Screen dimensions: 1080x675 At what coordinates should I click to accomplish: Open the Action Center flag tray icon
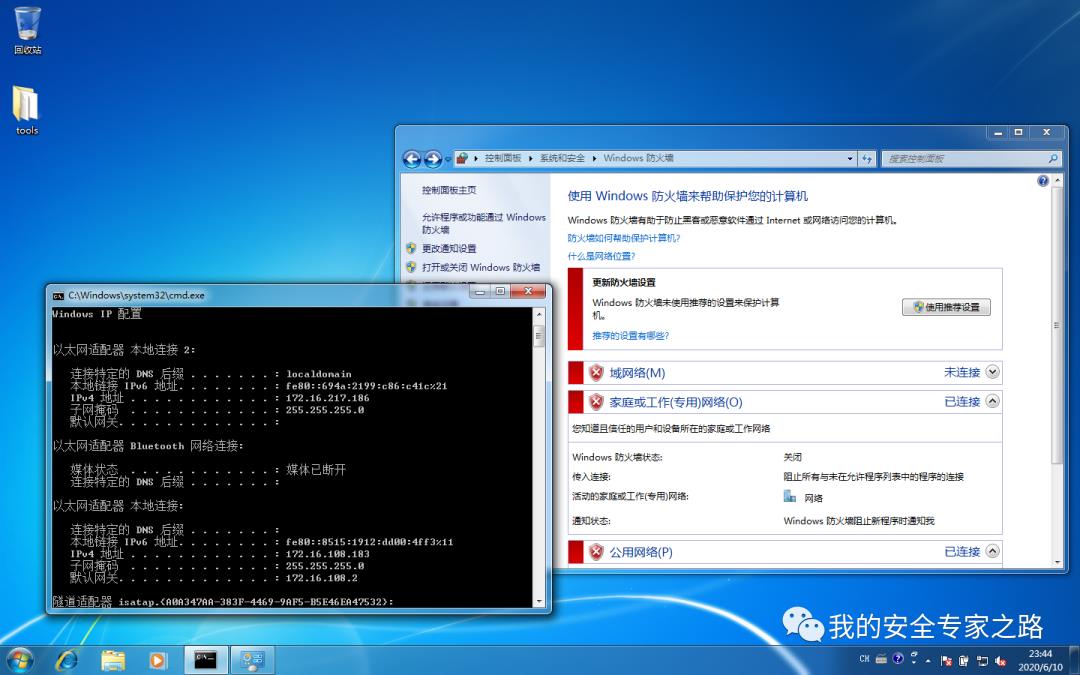[x=946, y=661]
